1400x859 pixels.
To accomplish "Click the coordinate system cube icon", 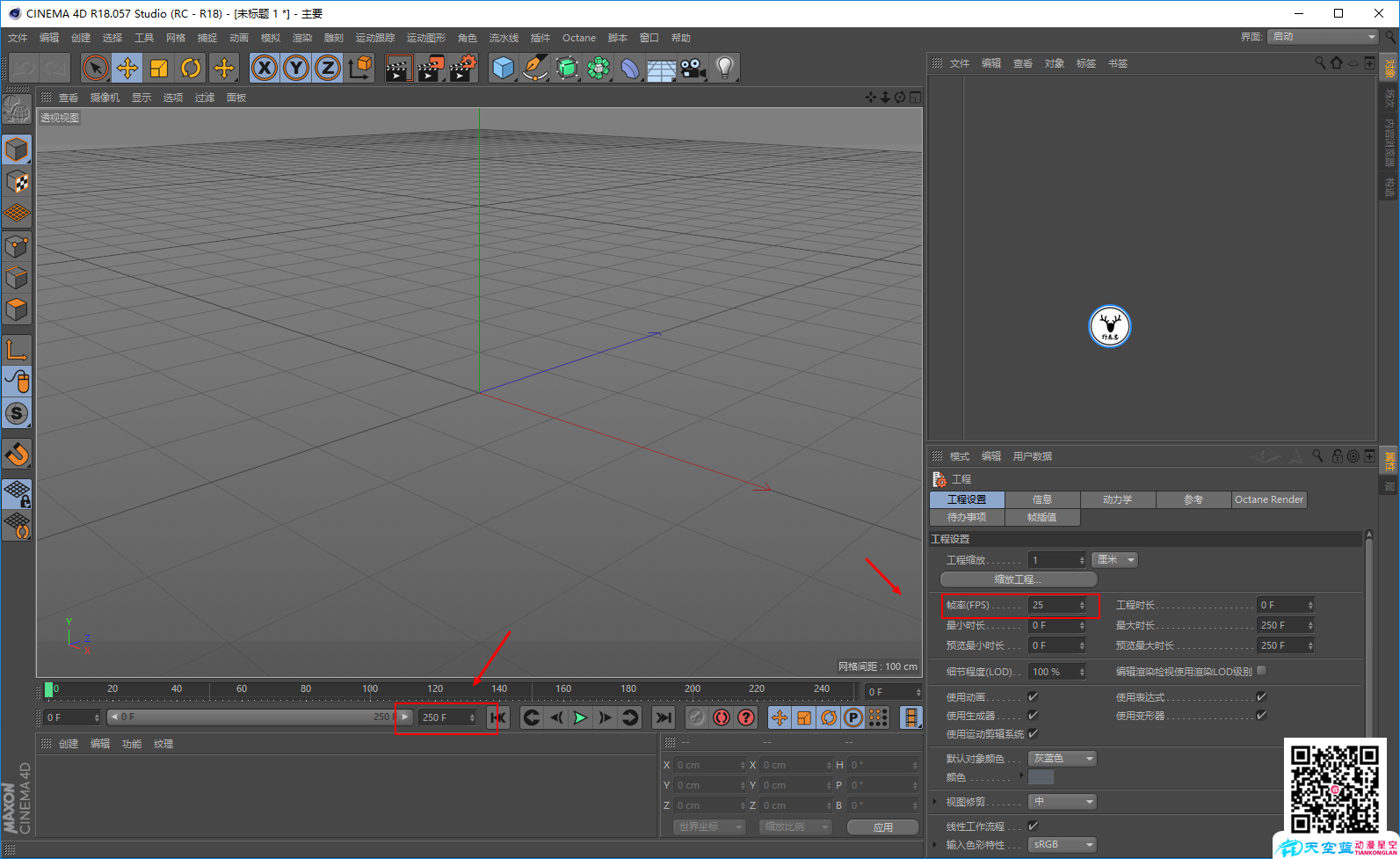I will pyautogui.click(x=359, y=68).
